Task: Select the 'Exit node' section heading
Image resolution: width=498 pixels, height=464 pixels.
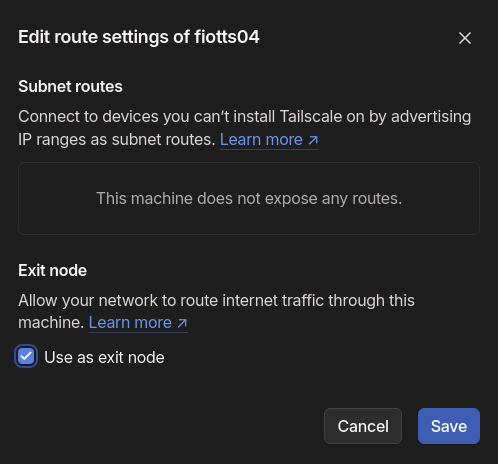Action: point(52,270)
